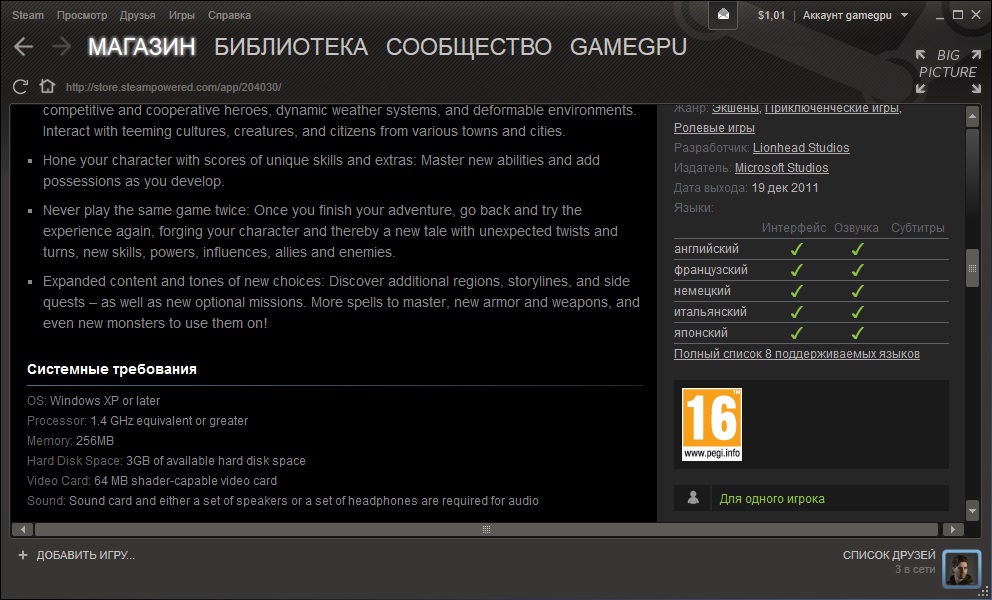Viewport: 992px width, 600px height.
Task: Open the Справка menu
Action: coord(229,15)
